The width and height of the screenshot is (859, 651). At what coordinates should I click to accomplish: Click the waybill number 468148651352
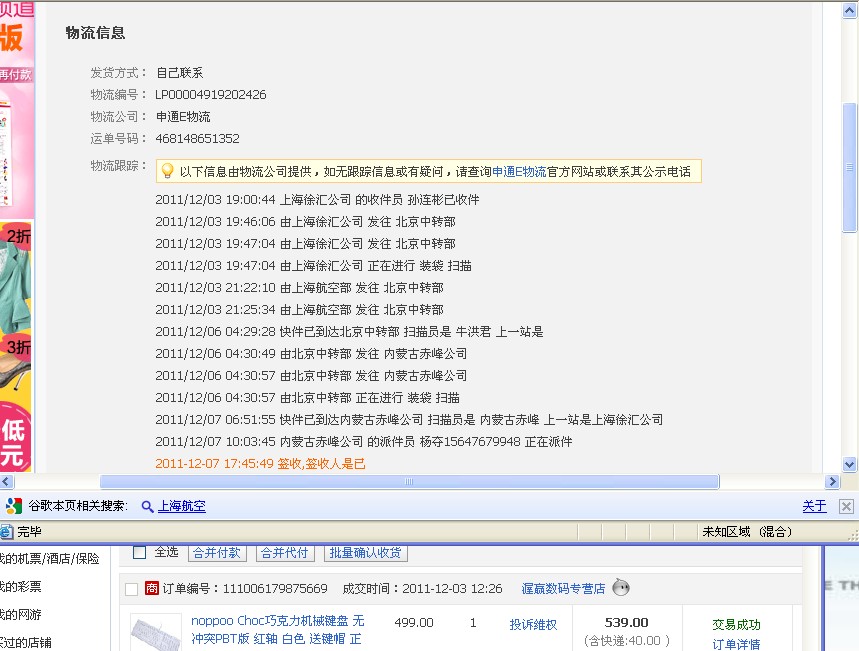coord(197,139)
